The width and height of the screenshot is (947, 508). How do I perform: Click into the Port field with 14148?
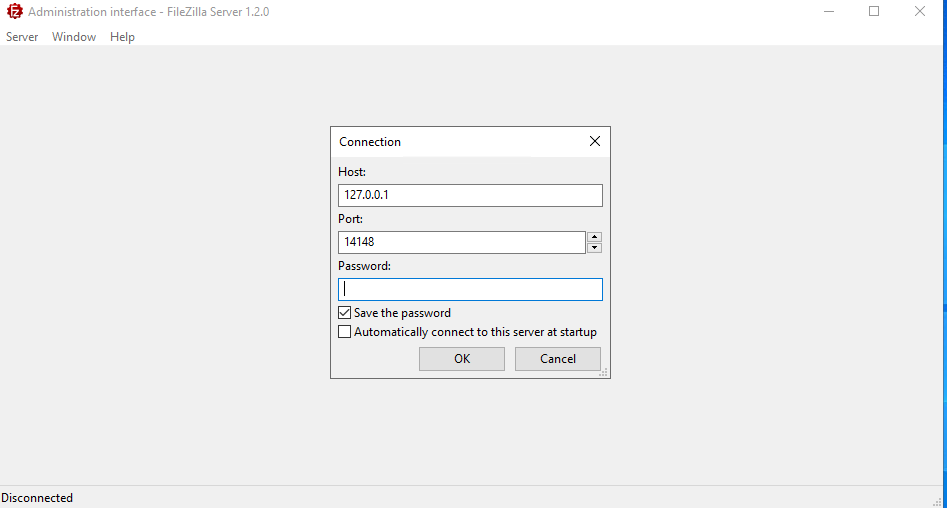point(461,242)
